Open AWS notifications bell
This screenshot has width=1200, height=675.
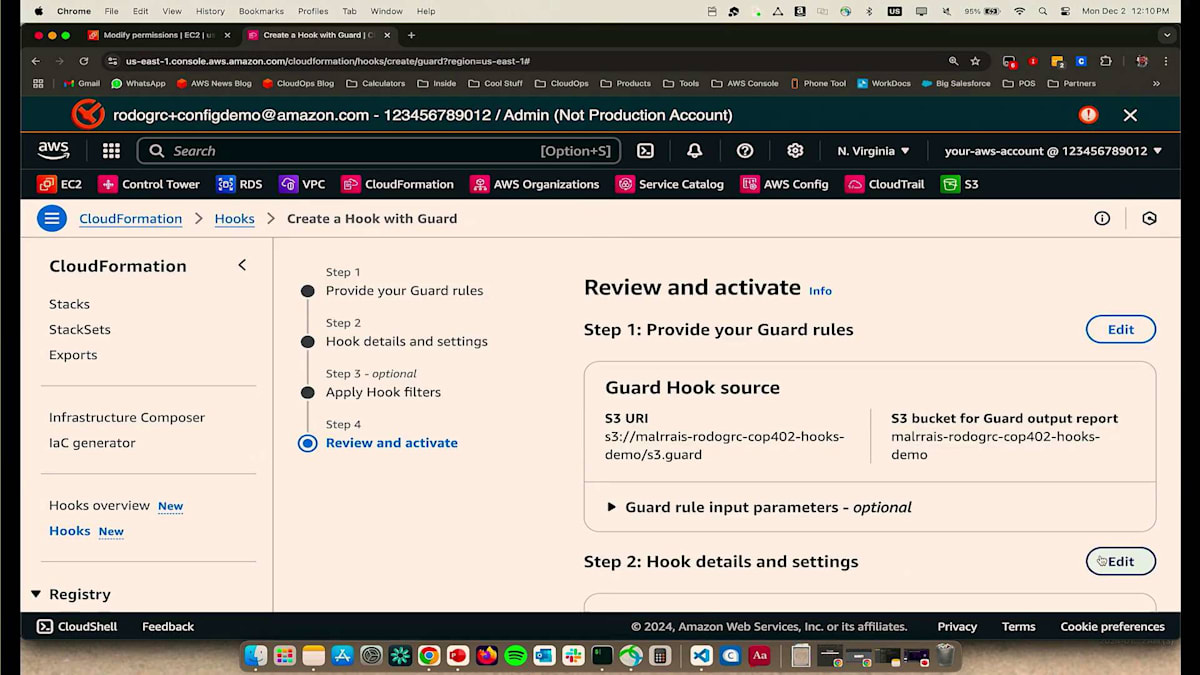(x=694, y=151)
